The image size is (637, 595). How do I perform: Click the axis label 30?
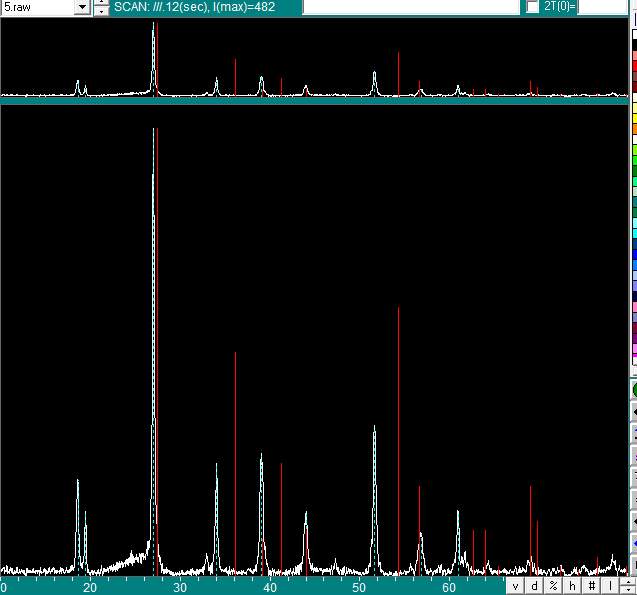pos(180,587)
